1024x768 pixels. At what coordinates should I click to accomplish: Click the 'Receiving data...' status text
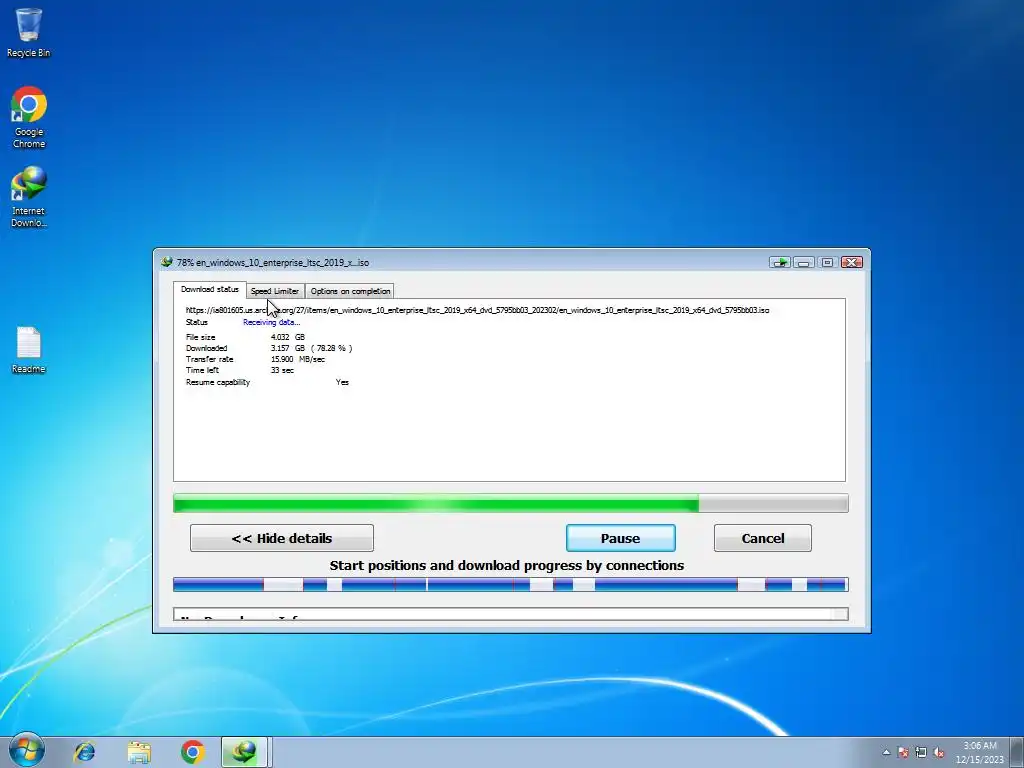click(272, 323)
